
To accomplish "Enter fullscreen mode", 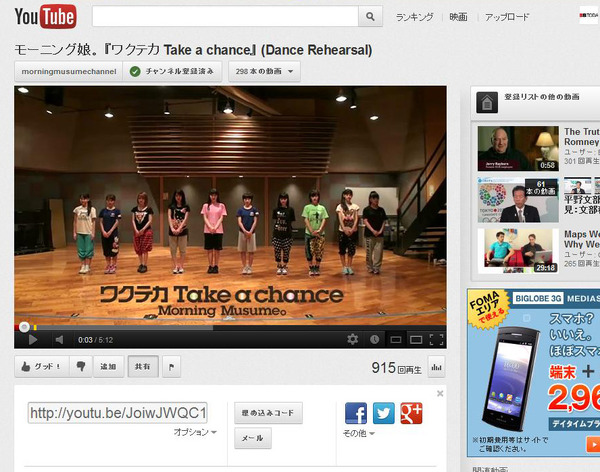I will [x=437, y=340].
